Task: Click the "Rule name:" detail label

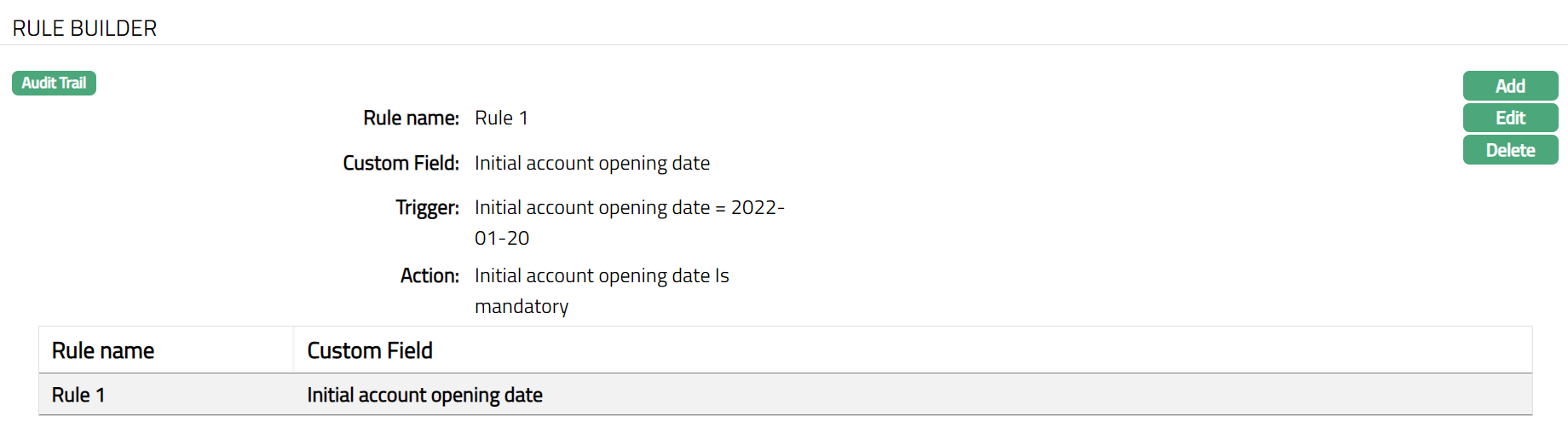Action: (x=411, y=118)
